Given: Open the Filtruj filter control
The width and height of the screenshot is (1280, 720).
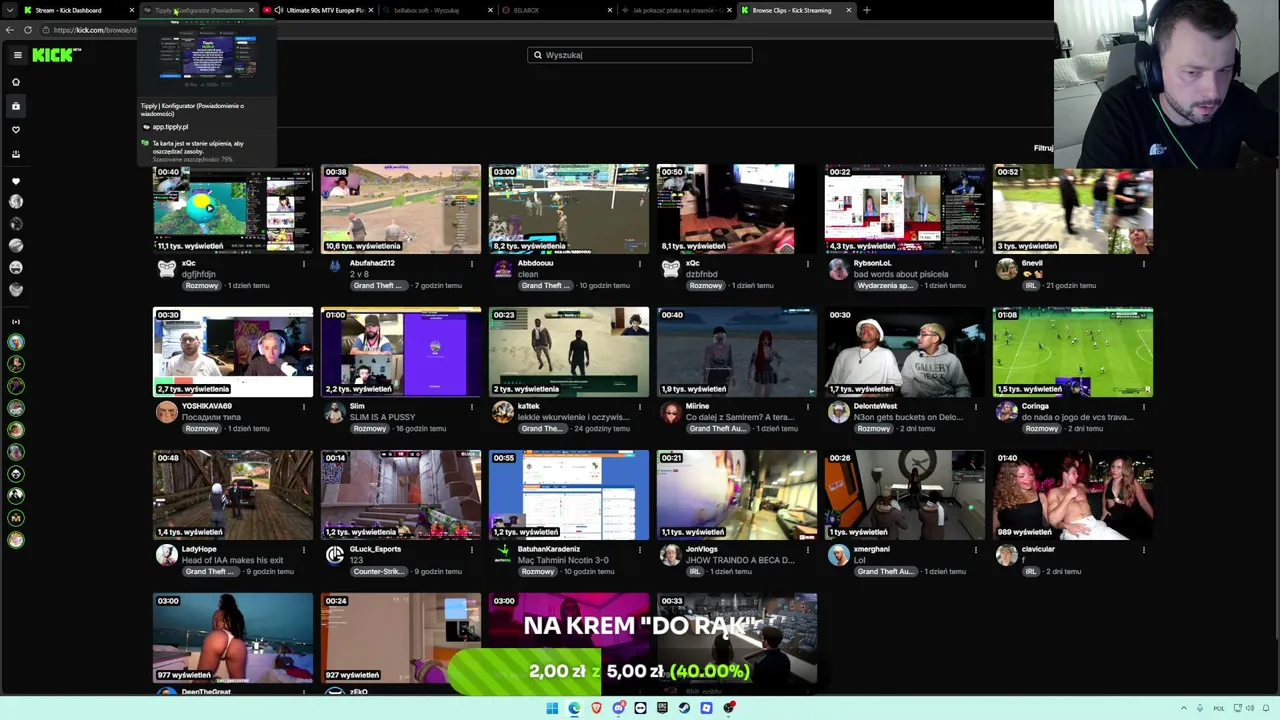Looking at the screenshot, I should (x=1043, y=148).
